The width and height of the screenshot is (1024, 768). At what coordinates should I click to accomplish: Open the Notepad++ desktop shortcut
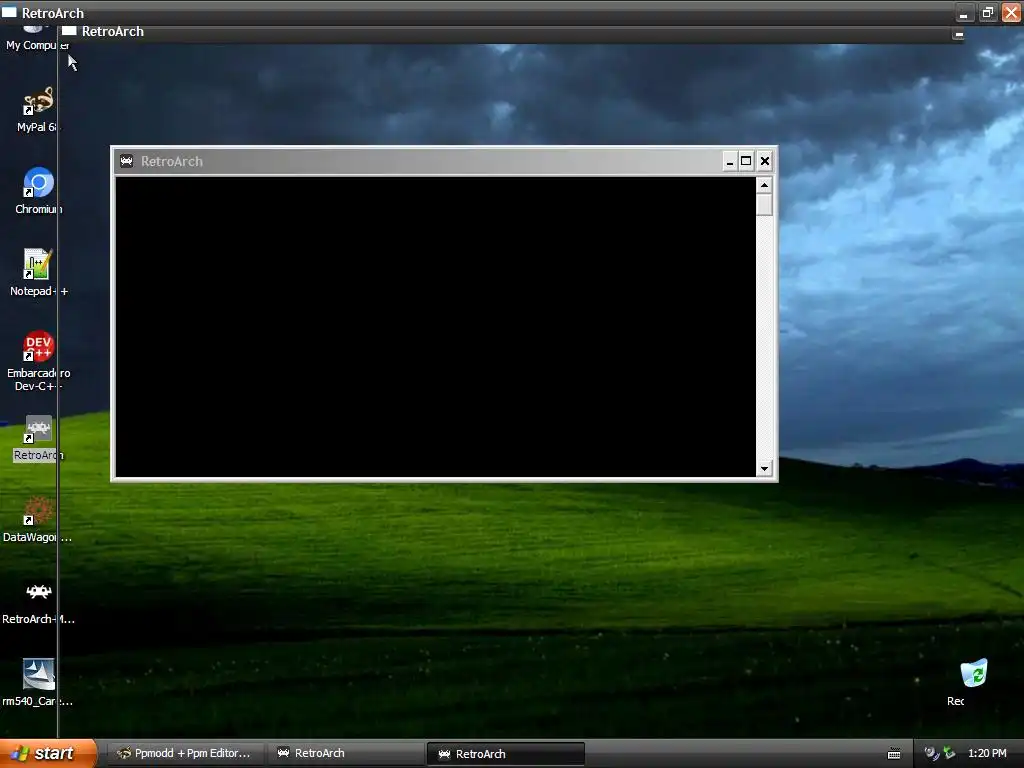click(x=39, y=272)
